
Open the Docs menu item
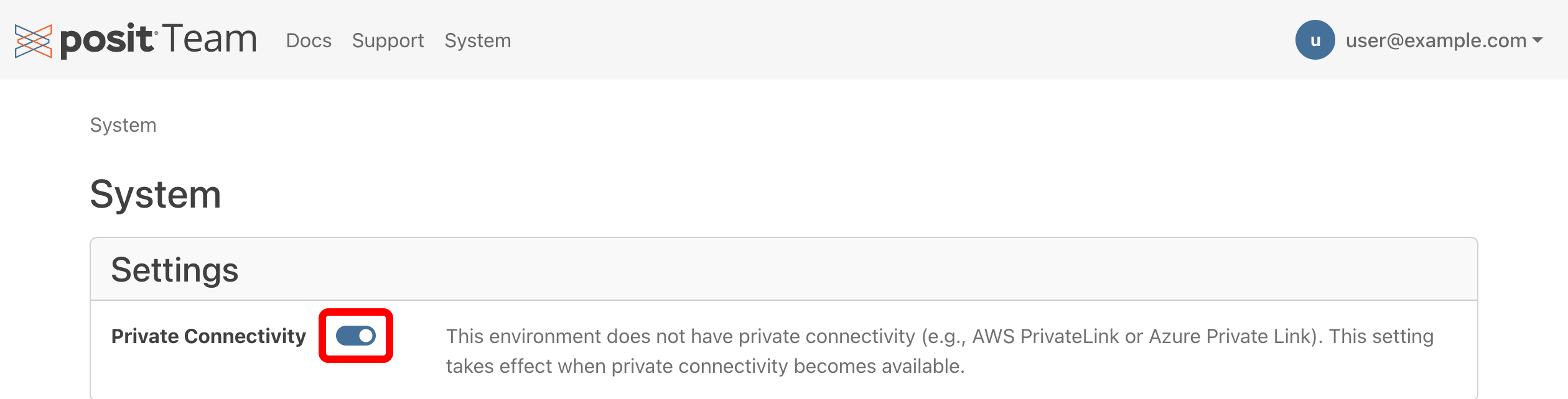(309, 40)
